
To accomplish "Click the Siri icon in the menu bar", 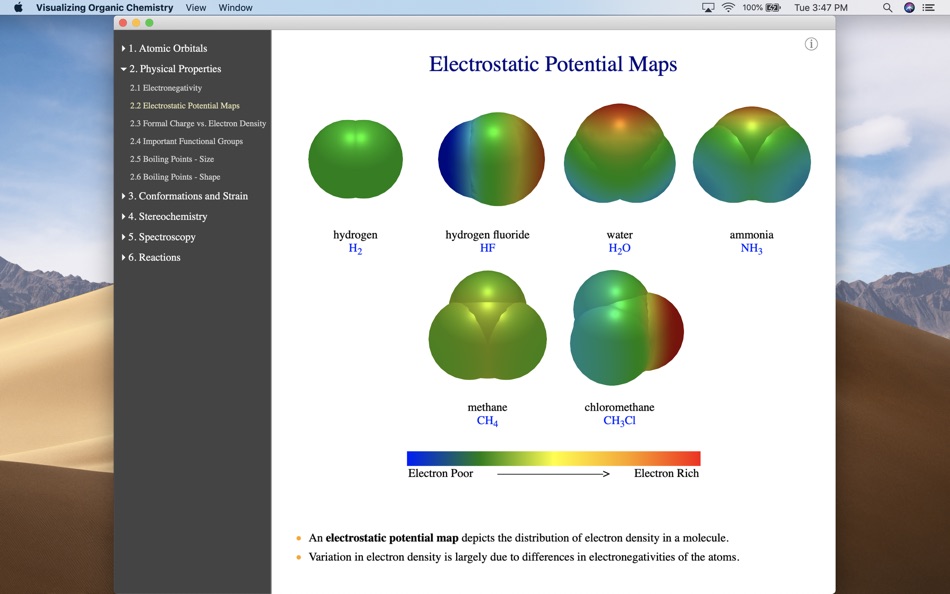I will [908, 7].
